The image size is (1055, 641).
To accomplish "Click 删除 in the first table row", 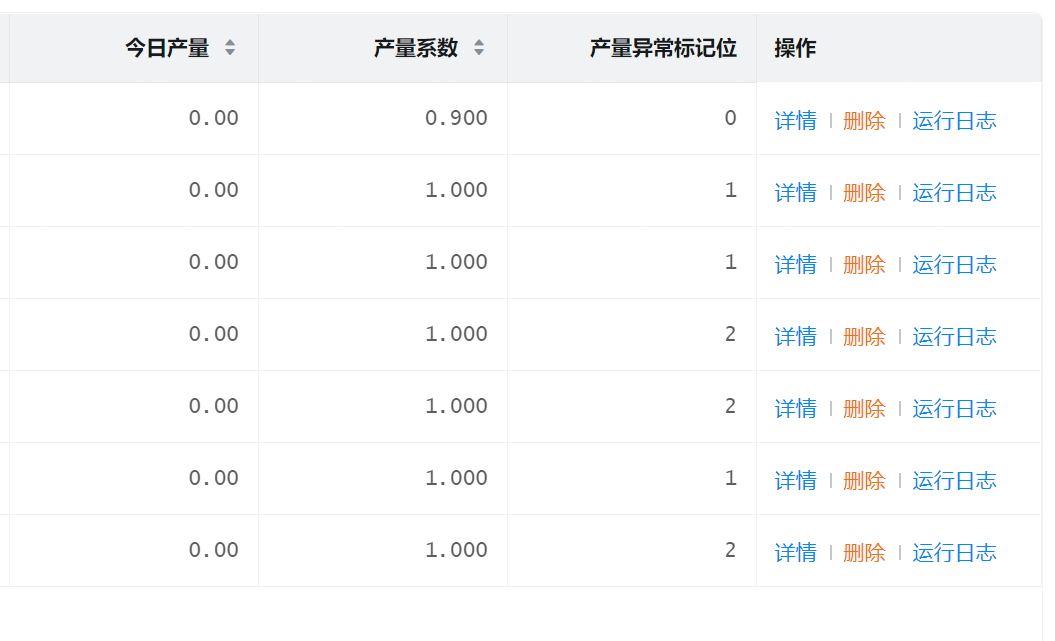I will click(864, 121).
